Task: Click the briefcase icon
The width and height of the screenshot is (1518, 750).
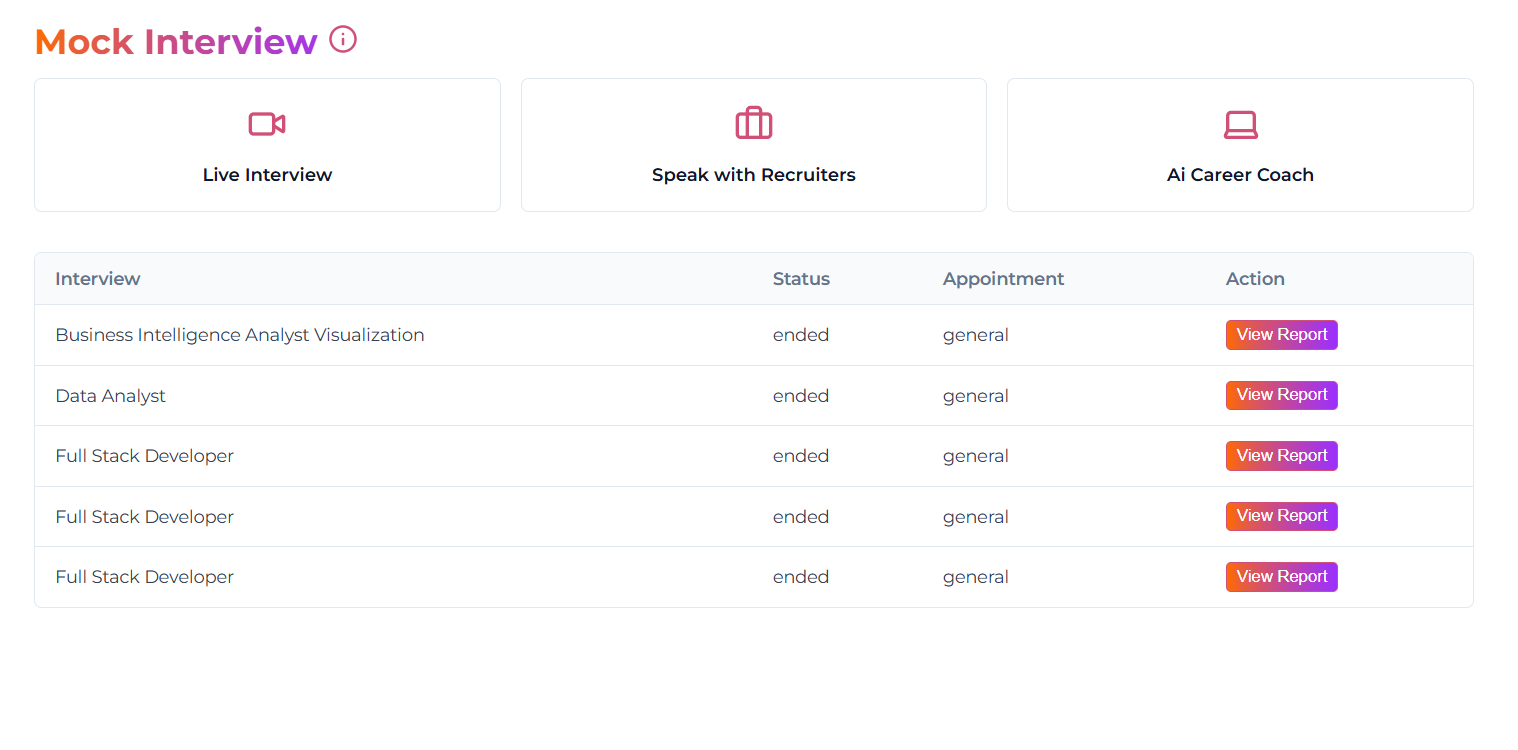Action: (x=753, y=124)
